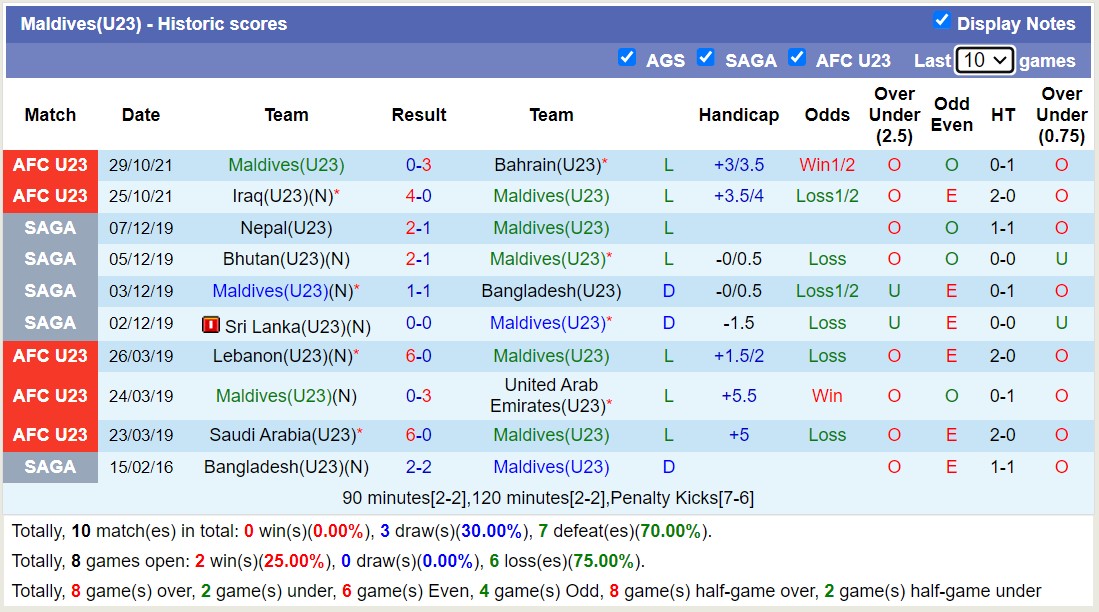The width and height of the screenshot is (1099, 612).
Task: Select Nepal(U23) team link
Action: 286,228
